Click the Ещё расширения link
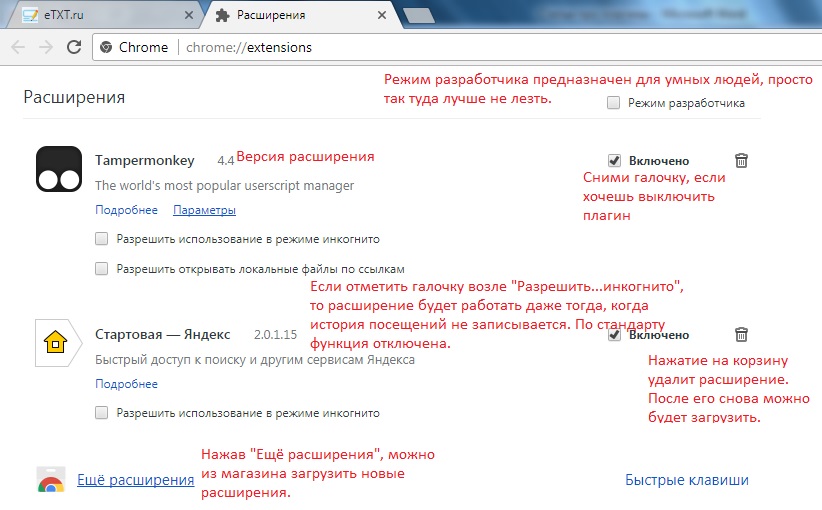The height and width of the screenshot is (510, 822). tap(136, 480)
